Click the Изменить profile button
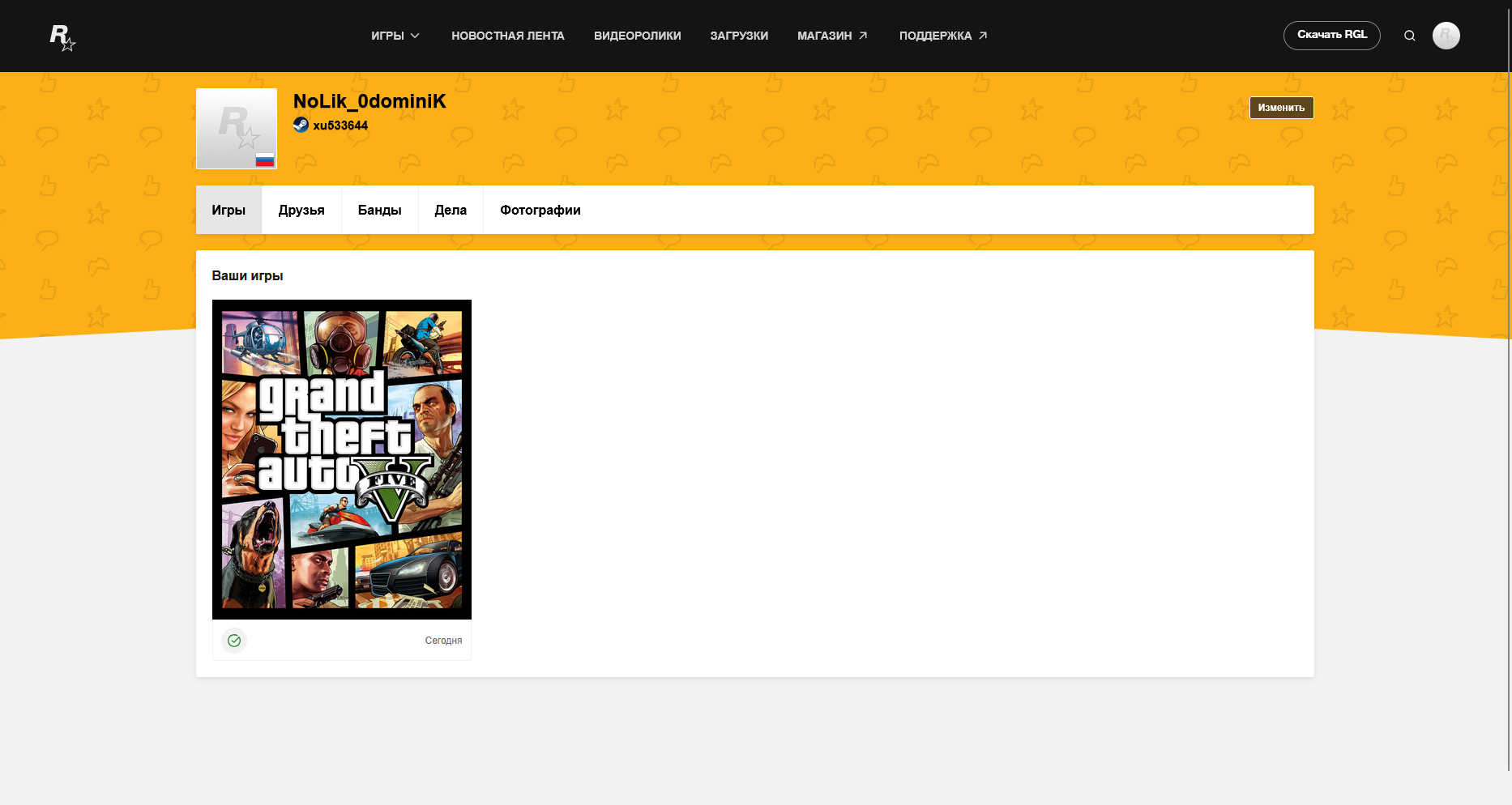Screen dimensions: 1512x805 coord(1282,108)
